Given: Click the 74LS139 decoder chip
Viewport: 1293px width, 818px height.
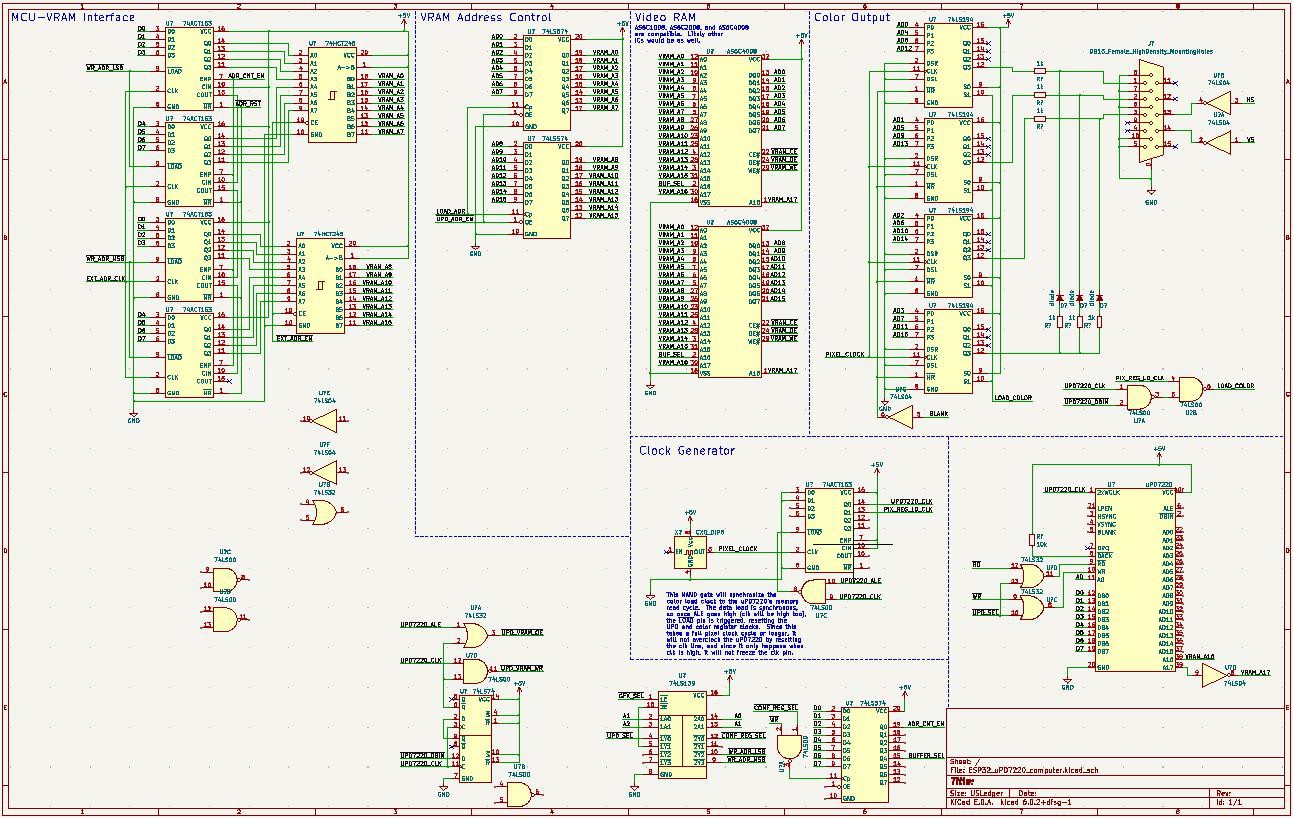Looking at the screenshot, I should coord(683,732).
